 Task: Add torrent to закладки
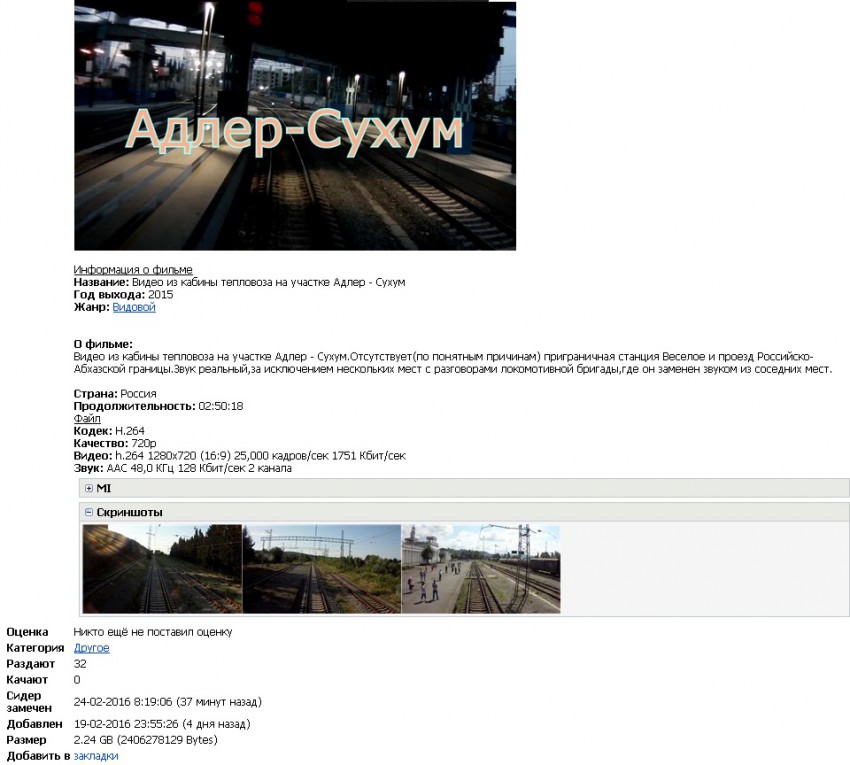(96, 756)
